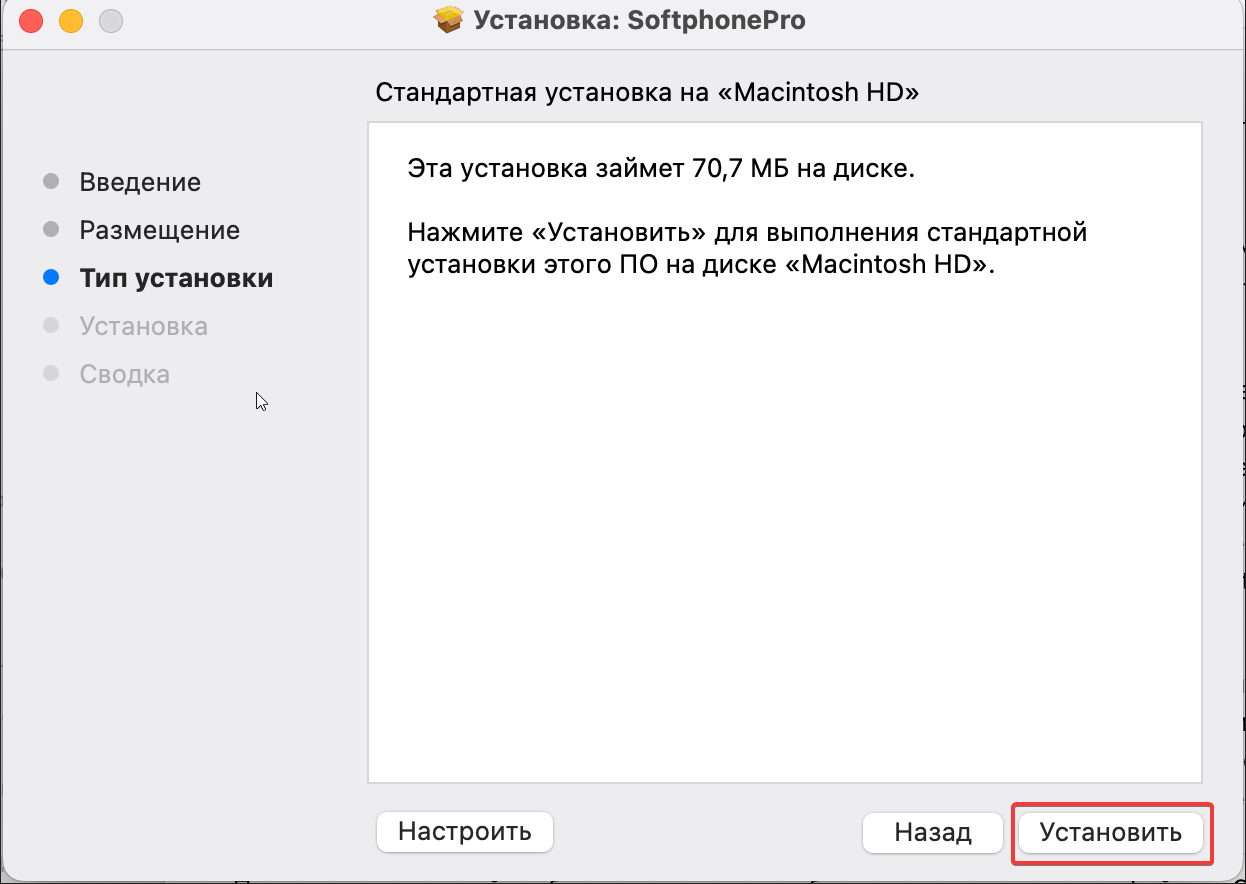Close the installer with the red button

[31, 20]
